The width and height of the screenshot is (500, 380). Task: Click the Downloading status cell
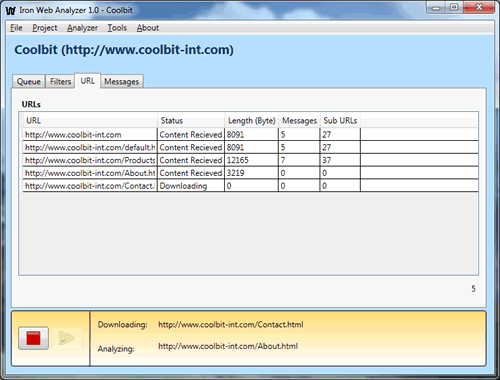pos(191,186)
